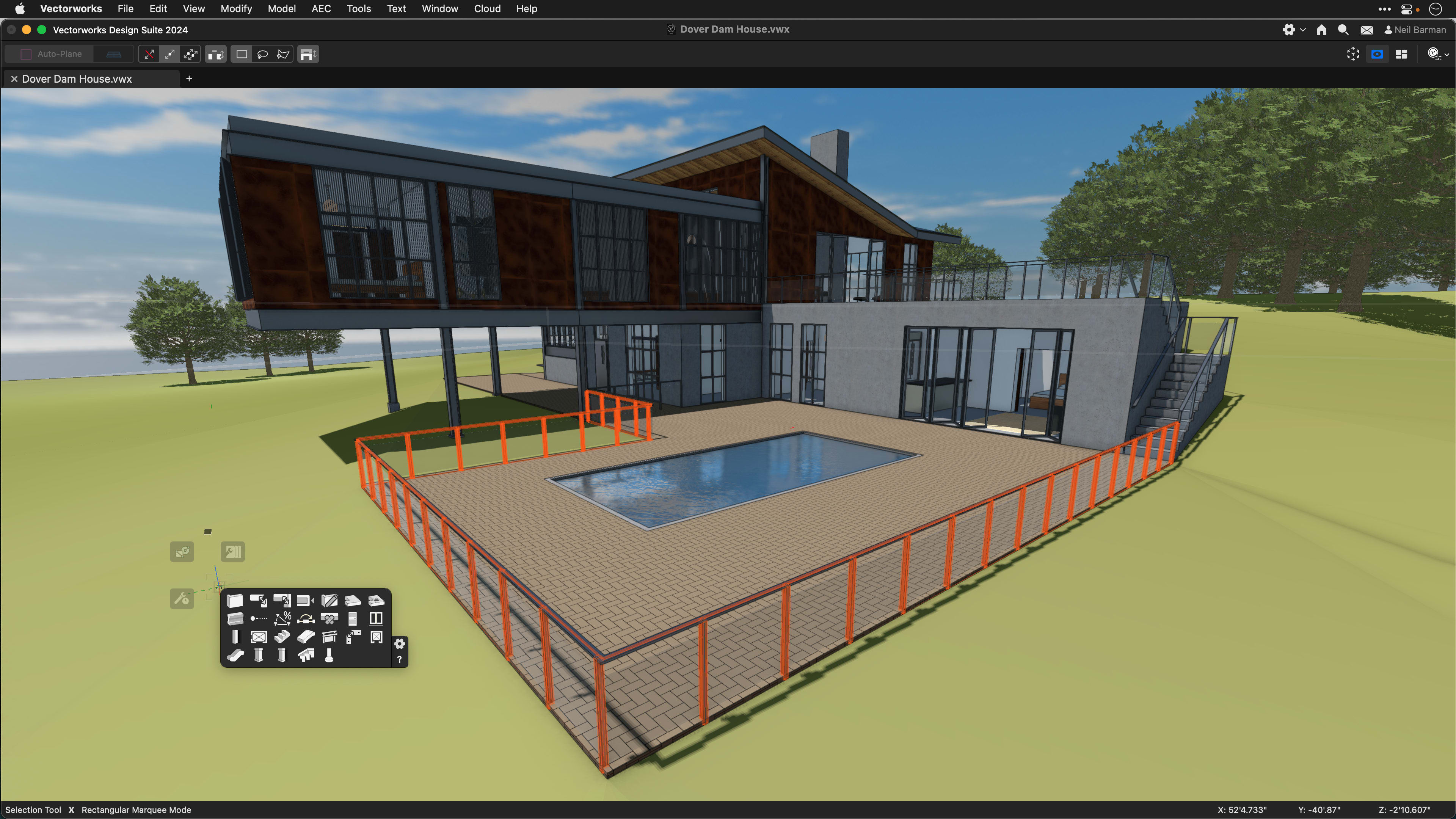This screenshot has width=1456, height=819.
Task: Enable Disabled Interactive Scaling mode
Action: pyautogui.click(x=149, y=54)
